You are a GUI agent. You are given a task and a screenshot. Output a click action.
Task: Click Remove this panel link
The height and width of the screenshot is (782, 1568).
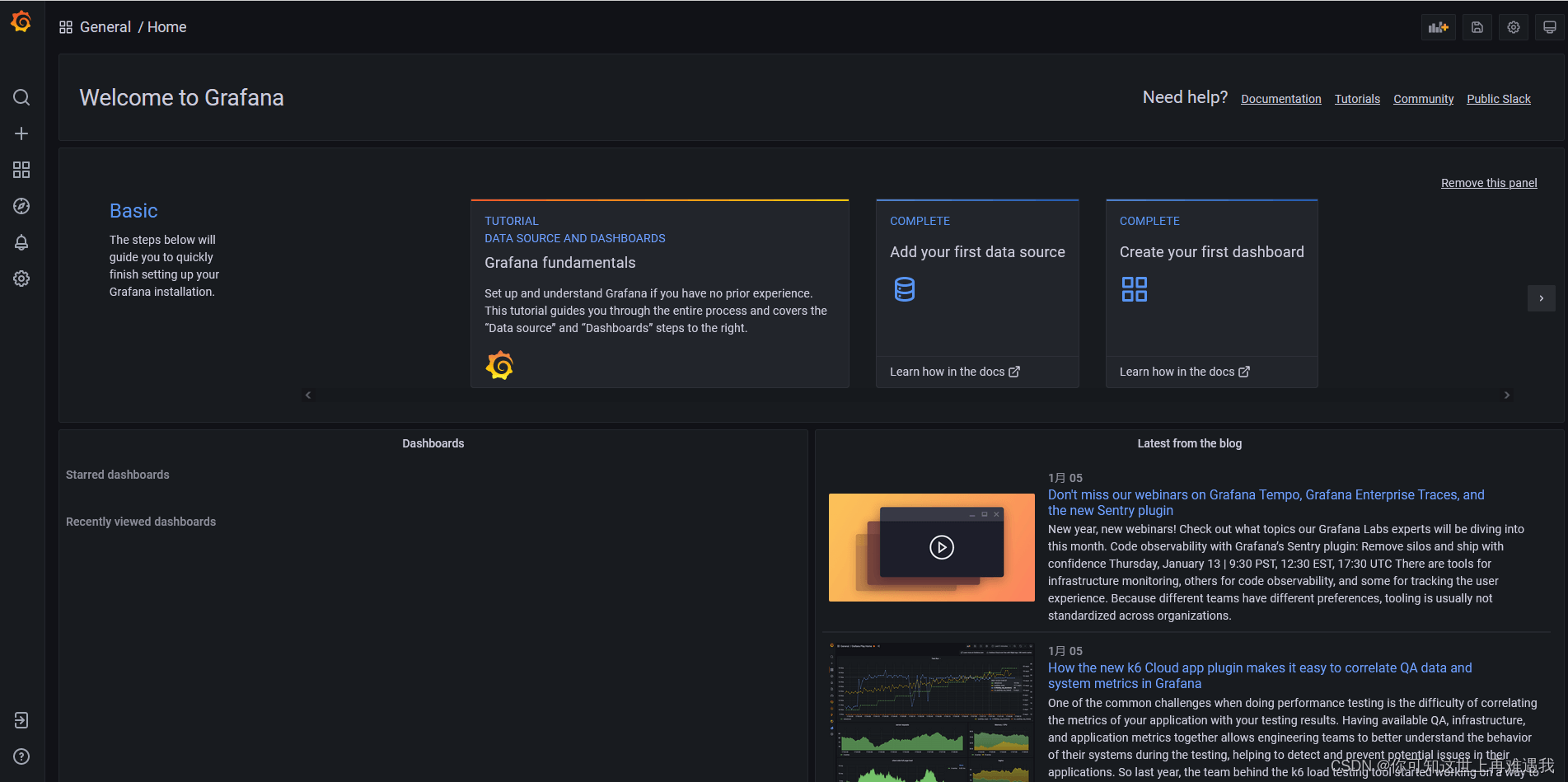click(1489, 183)
